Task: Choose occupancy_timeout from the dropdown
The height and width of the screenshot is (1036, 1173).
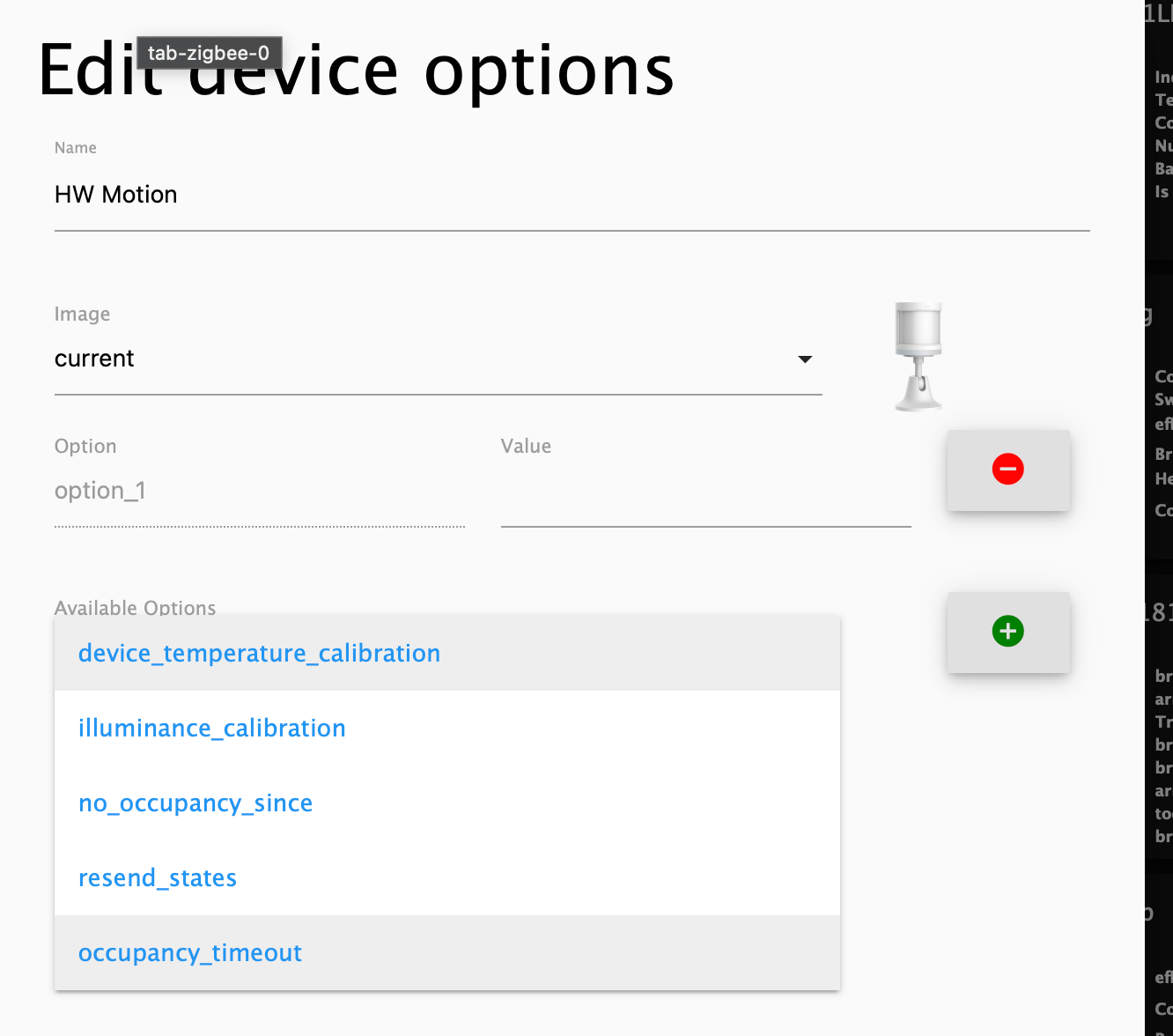Action: pos(190,953)
